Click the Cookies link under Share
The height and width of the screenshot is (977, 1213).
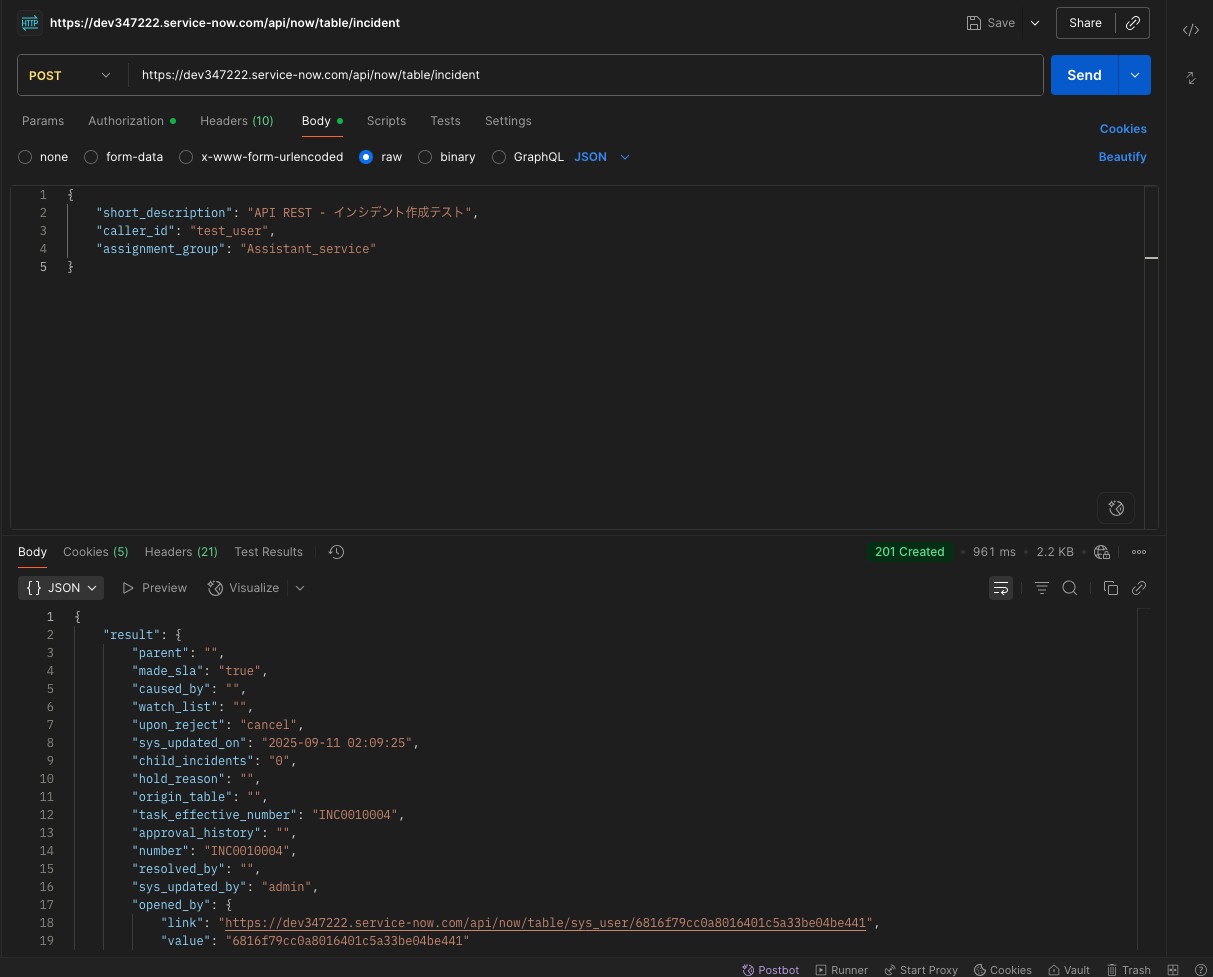tap(1123, 129)
